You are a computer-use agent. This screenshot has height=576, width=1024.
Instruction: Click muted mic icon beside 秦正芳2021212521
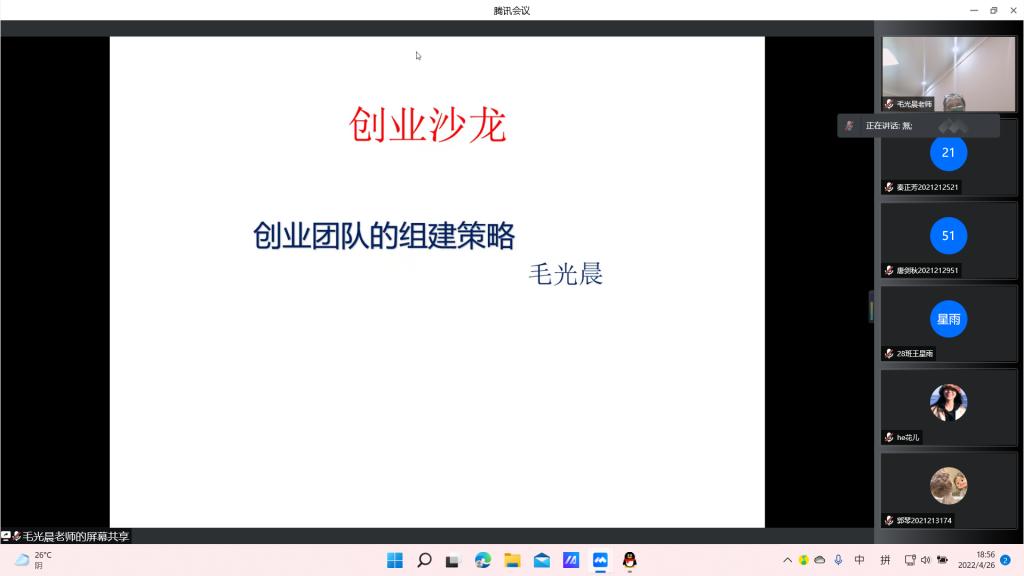coord(889,187)
